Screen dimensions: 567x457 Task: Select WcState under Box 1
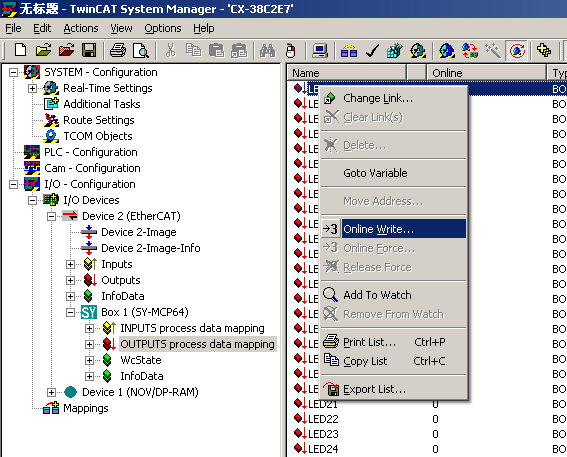point(141,360)
